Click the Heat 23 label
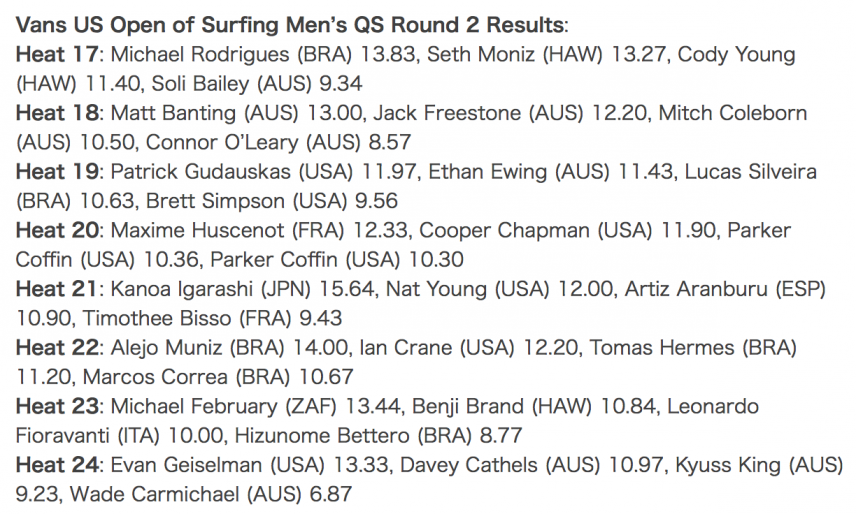Screen dimensions: 856x514 [57, 407]
